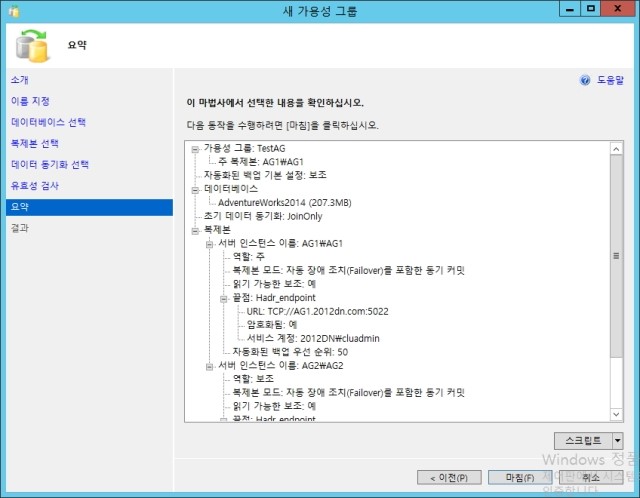Image resolution: width=640 pixels, height=498 pixels.
Task: Select AdventureWorks2014 (207.3MB) row
Action: coord(284,202)
